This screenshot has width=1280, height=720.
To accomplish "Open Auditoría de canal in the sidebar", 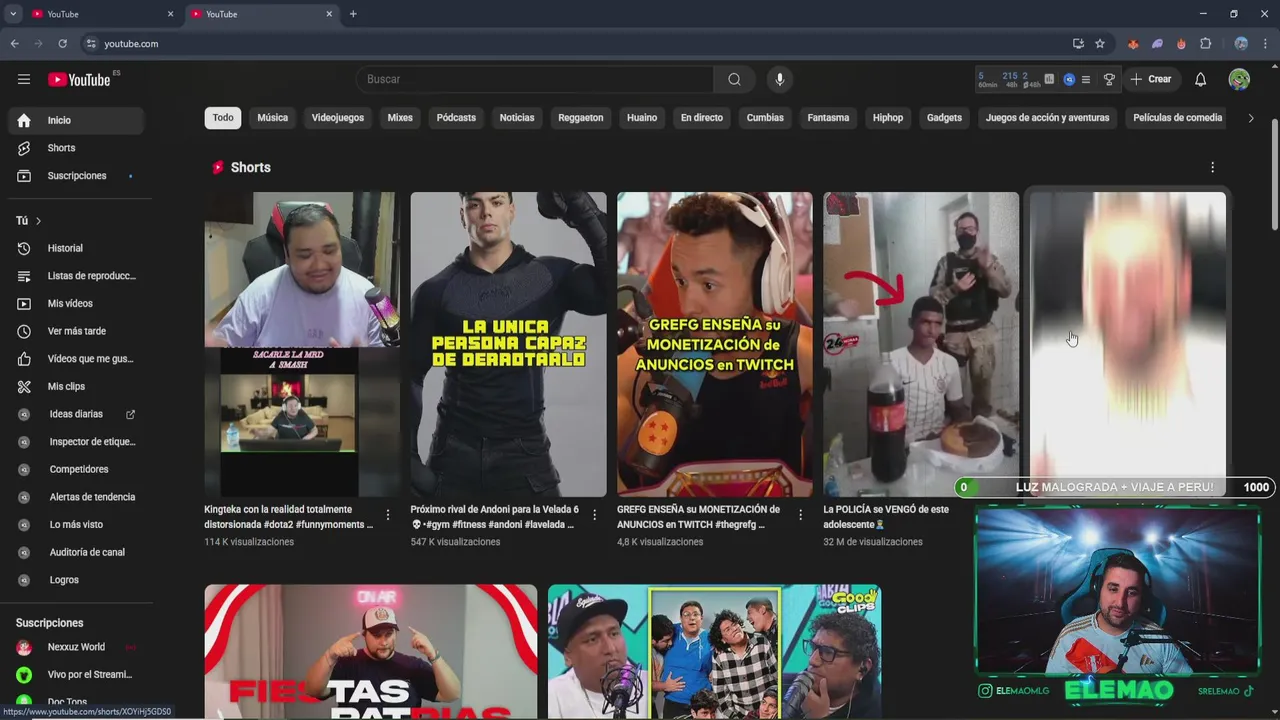I will [76, 552].
